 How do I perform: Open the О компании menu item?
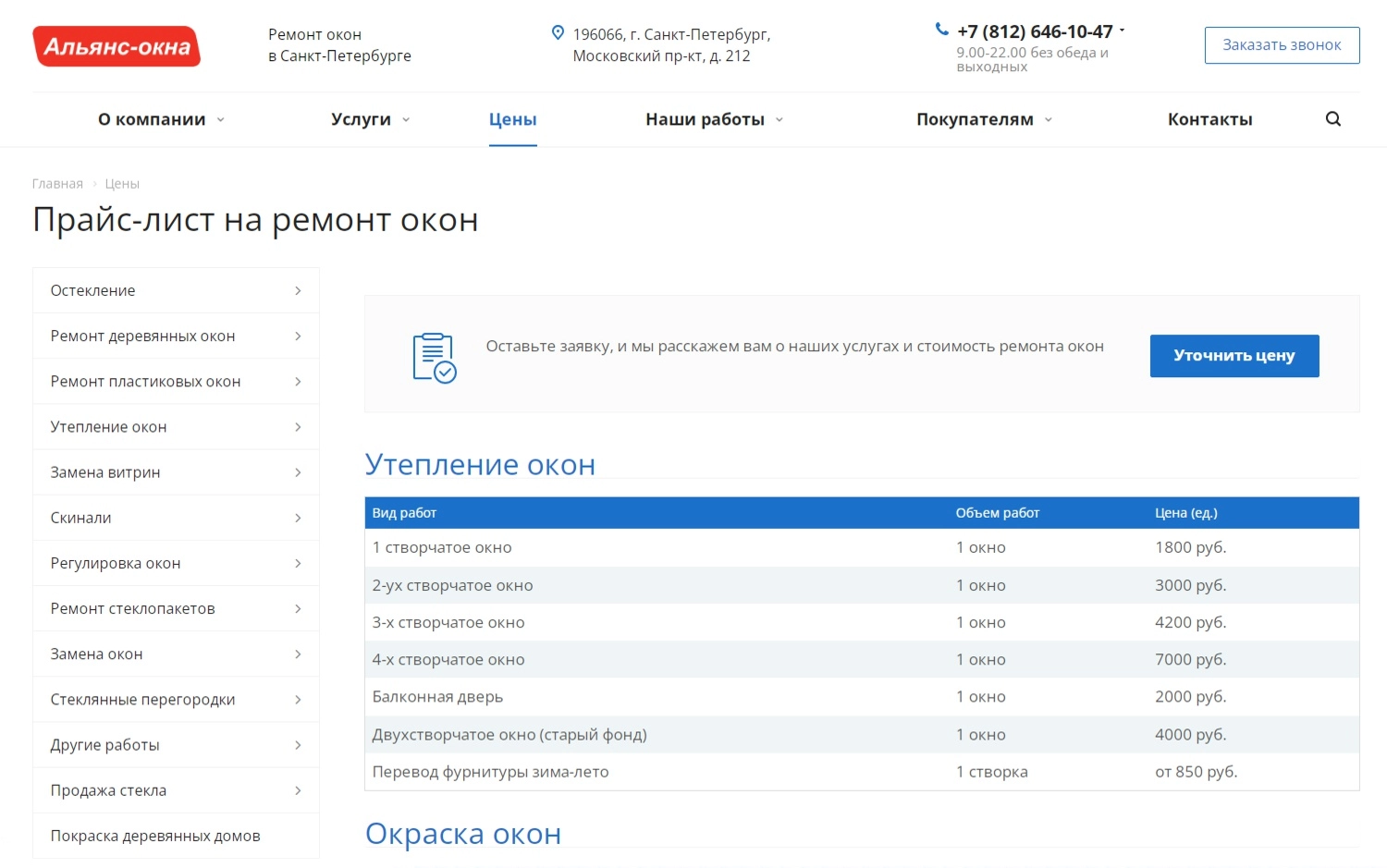point(152,119)
